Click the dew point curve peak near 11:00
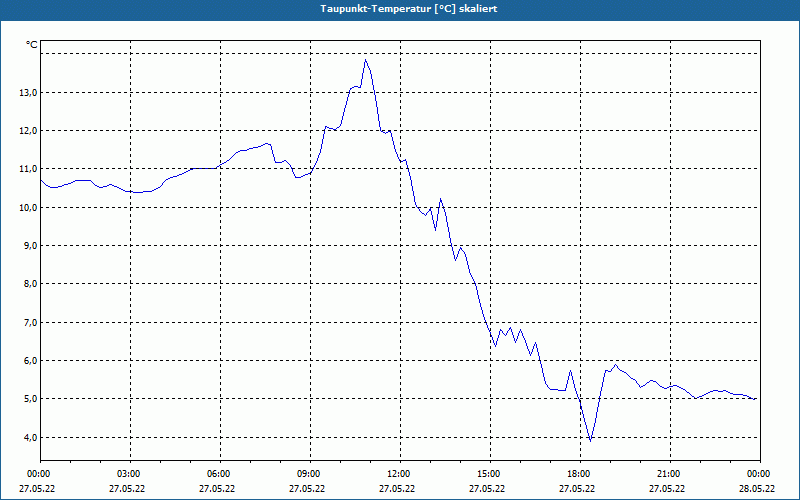The image size is (800, 500). 365,60
